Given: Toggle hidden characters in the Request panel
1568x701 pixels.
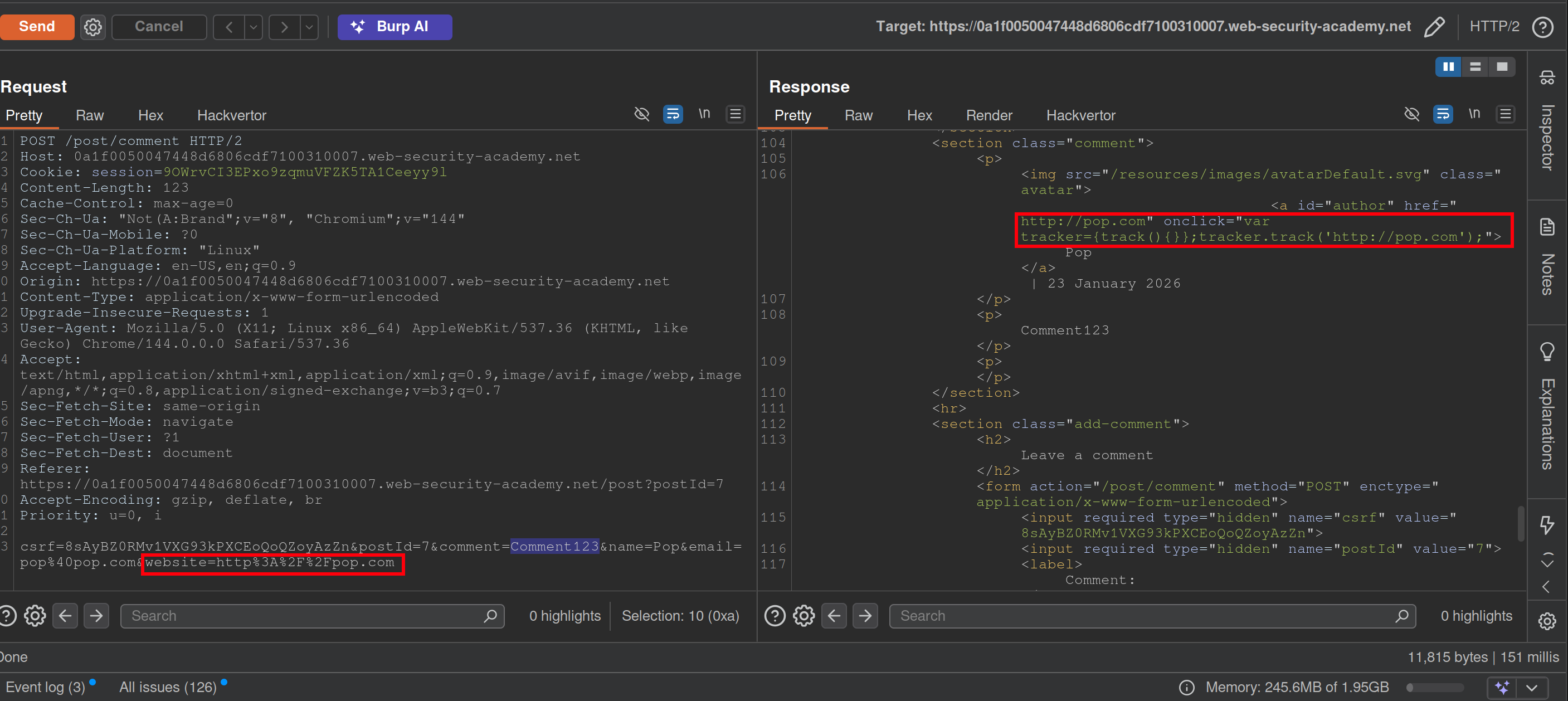Looking at the screenshot, I should [x=641, y=114].
